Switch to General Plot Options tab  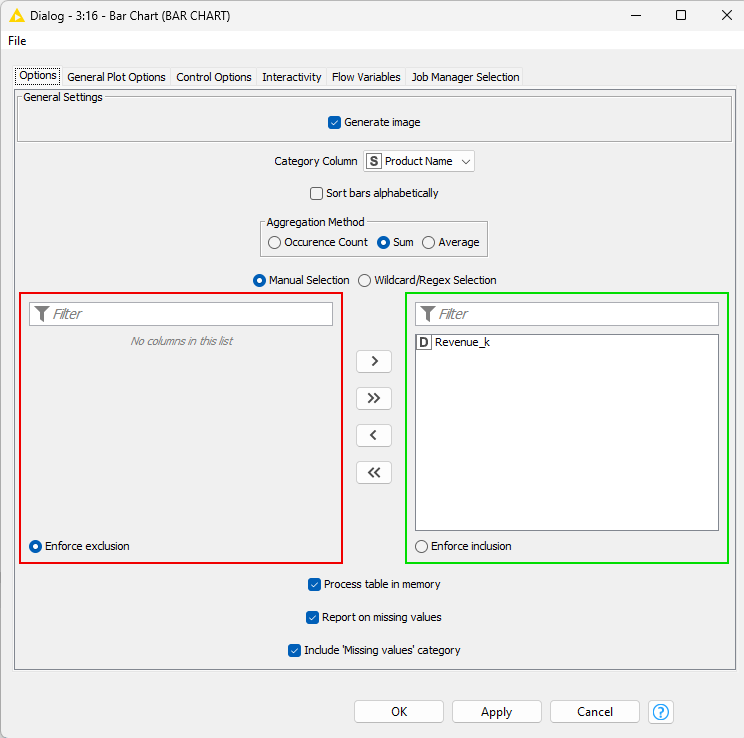[116, 77]
